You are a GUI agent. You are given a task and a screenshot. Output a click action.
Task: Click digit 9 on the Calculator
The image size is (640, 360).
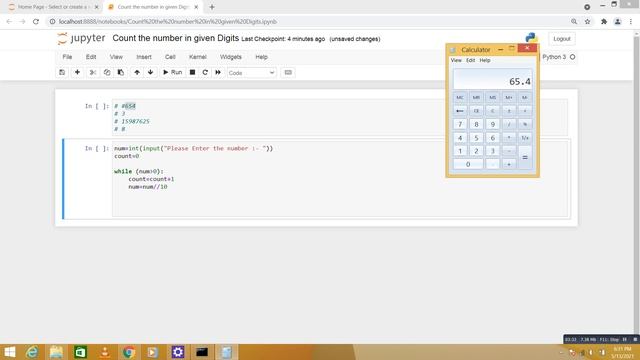click(492, 124)
